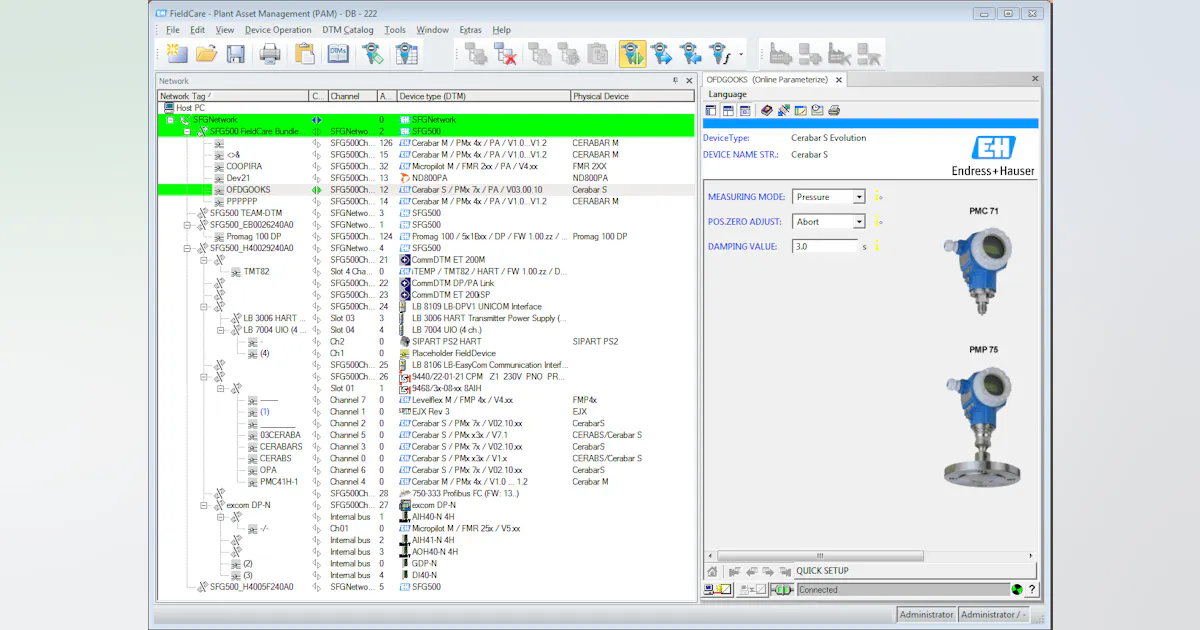Sort by Network Tag column header

point(233,96)
